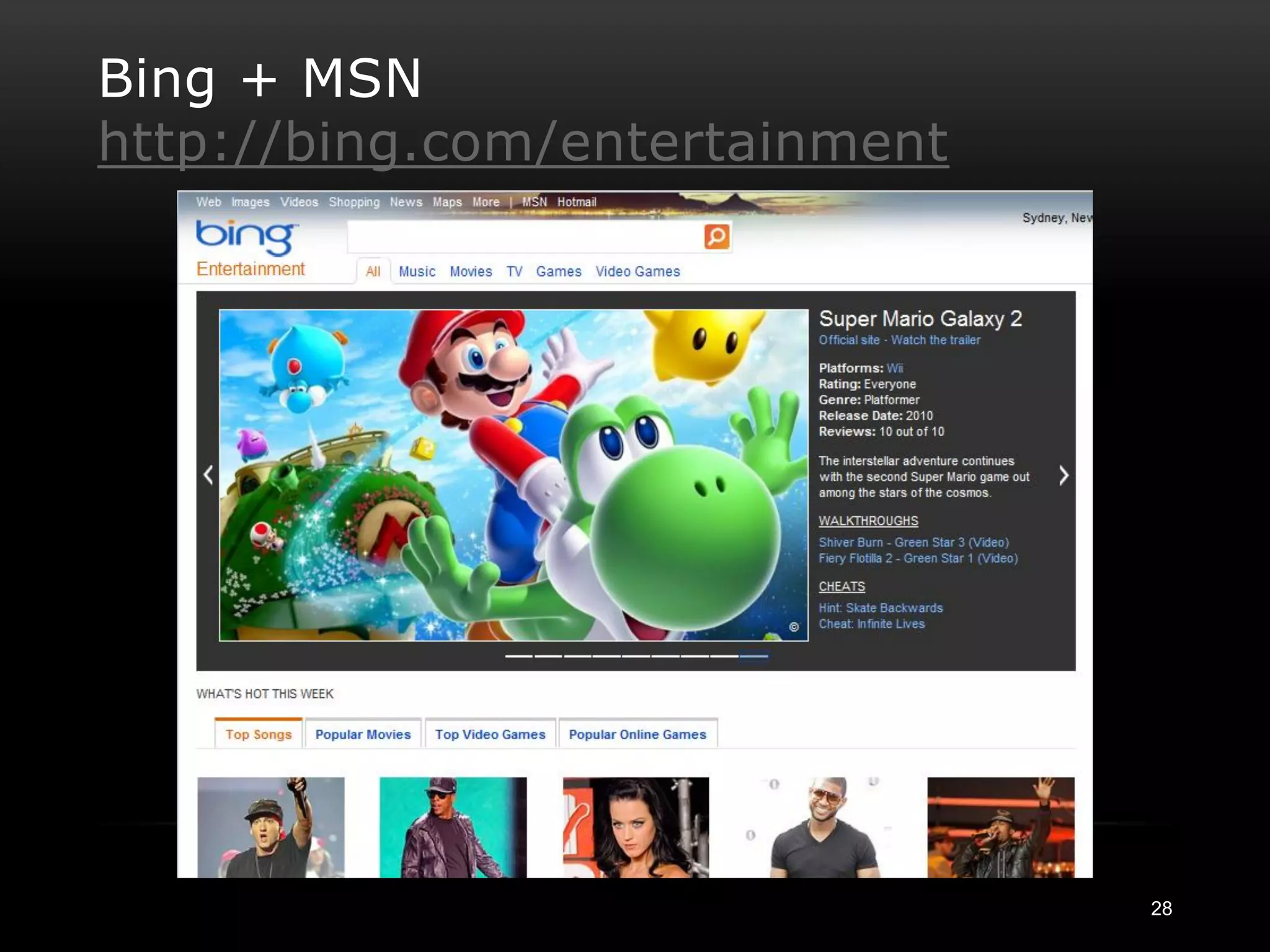Jump to the first carousel slide indicator
The height and width of the screenshot is (952, 1270).
(x=519, y=656)
